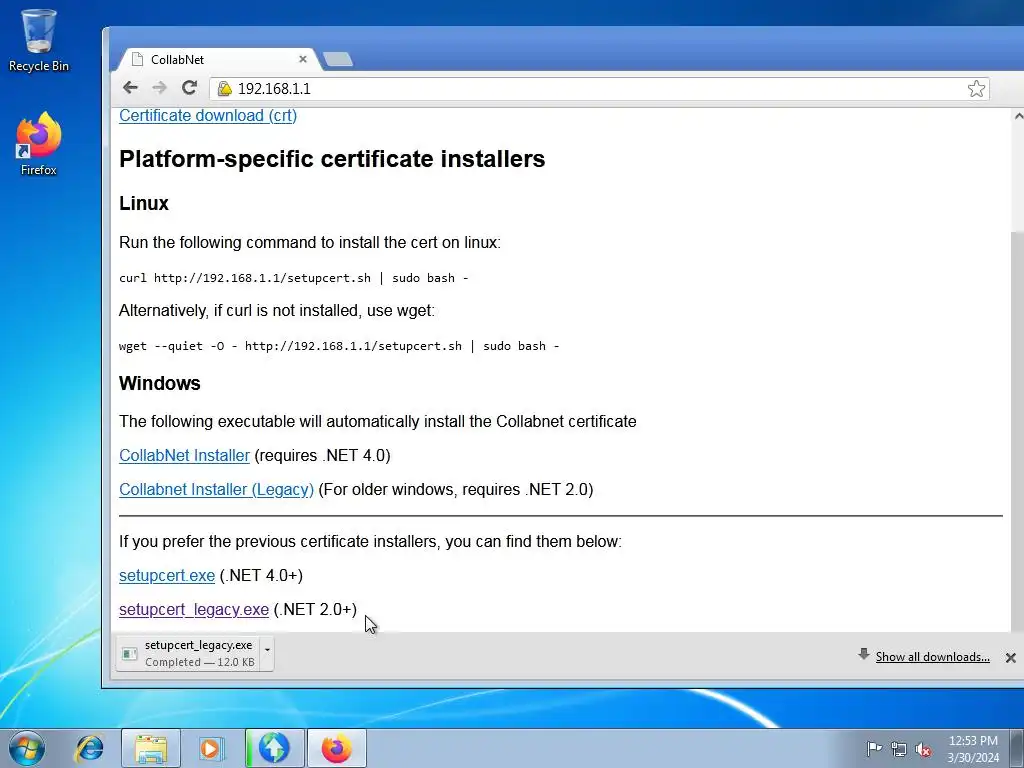Image resolution: width=1024 pixels, height=768 pixels.
Task: Reload the page with the refresh icon
Action: [x=189, y=88]
